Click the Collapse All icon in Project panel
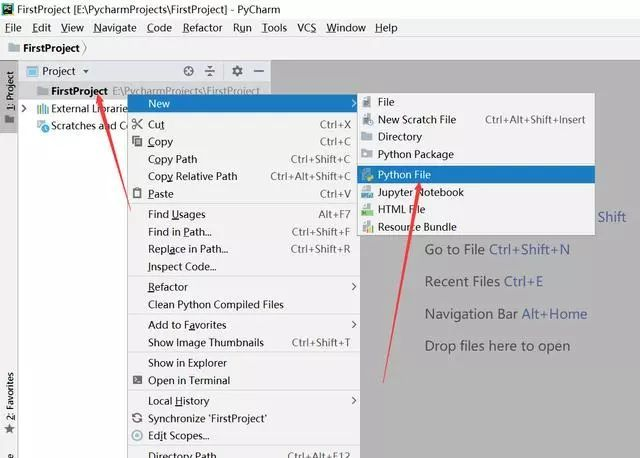Screen dimensions: 640x458 (210, 71)
